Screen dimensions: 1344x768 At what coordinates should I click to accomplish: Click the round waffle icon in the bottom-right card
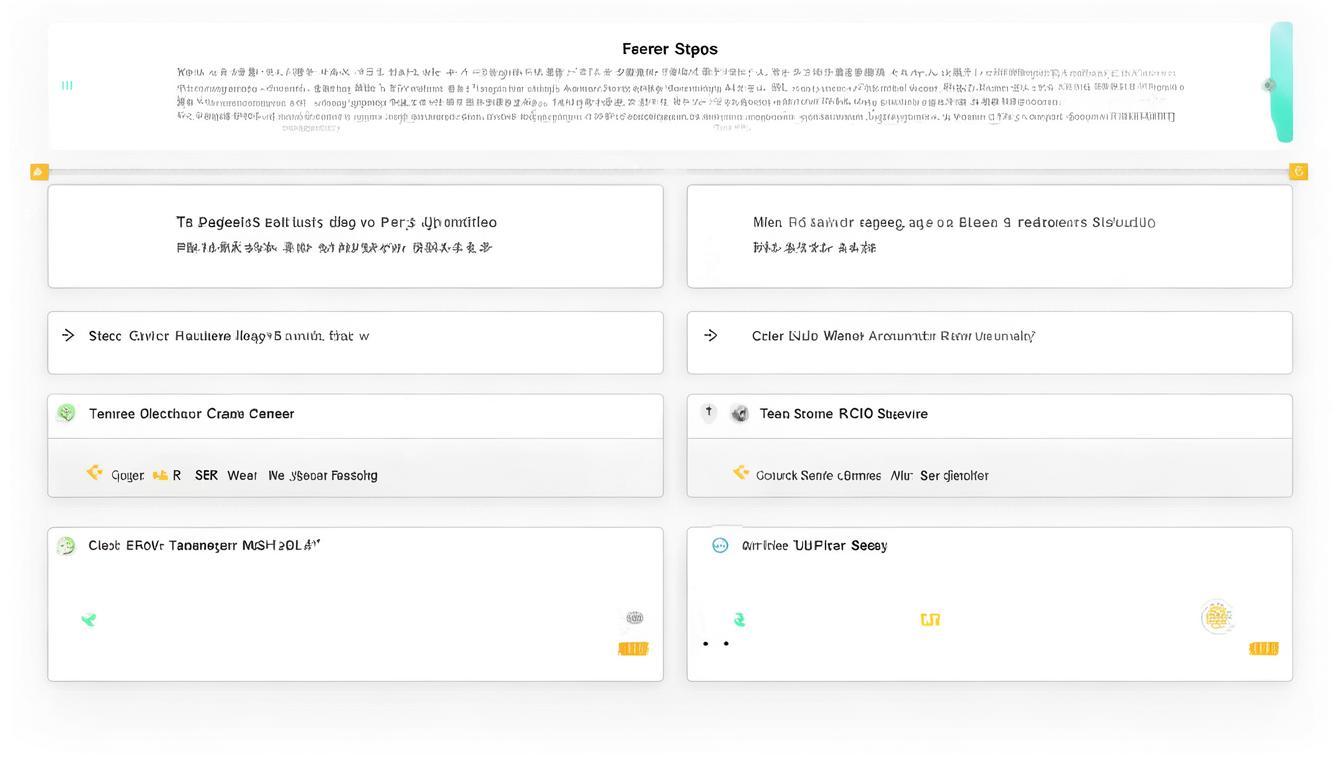1218,618
